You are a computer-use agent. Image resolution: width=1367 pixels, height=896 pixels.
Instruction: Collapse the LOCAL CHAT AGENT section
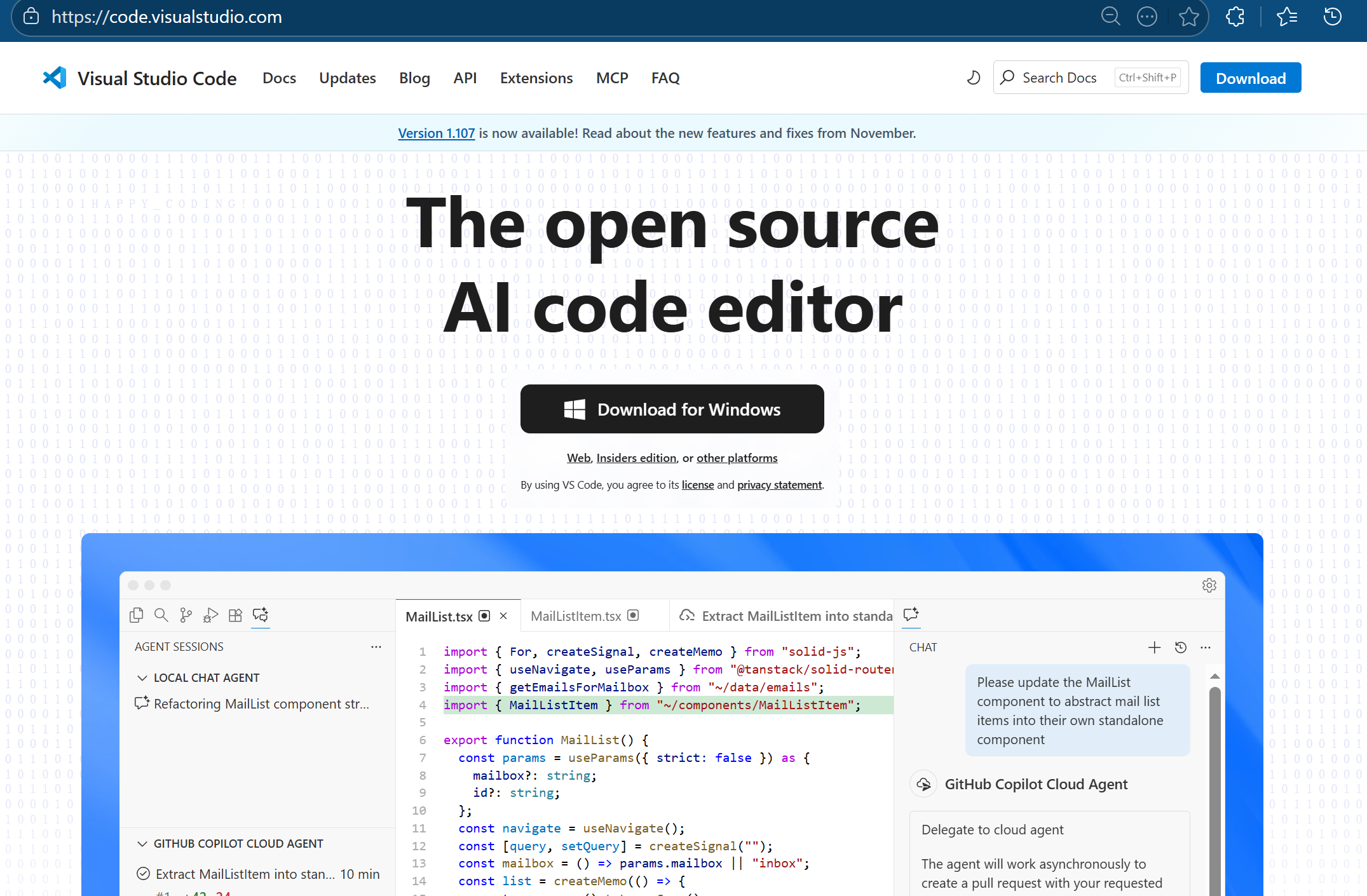coord(142,677)
